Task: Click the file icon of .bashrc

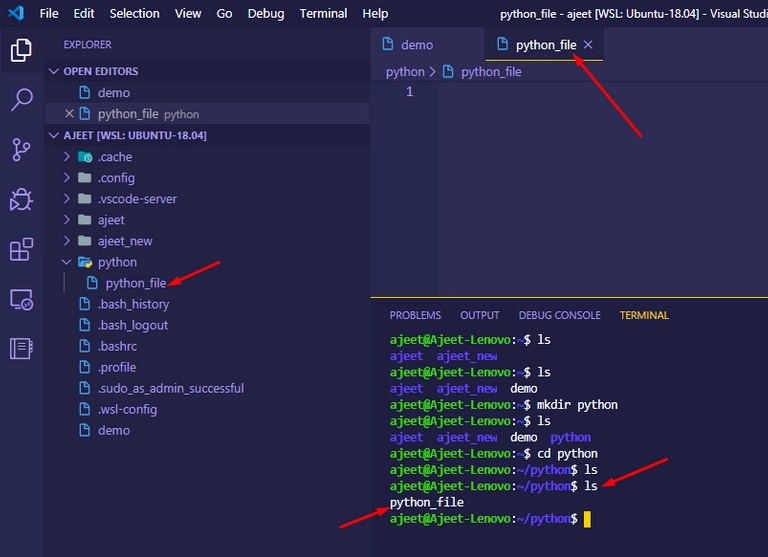Action: tap(85, 346)
